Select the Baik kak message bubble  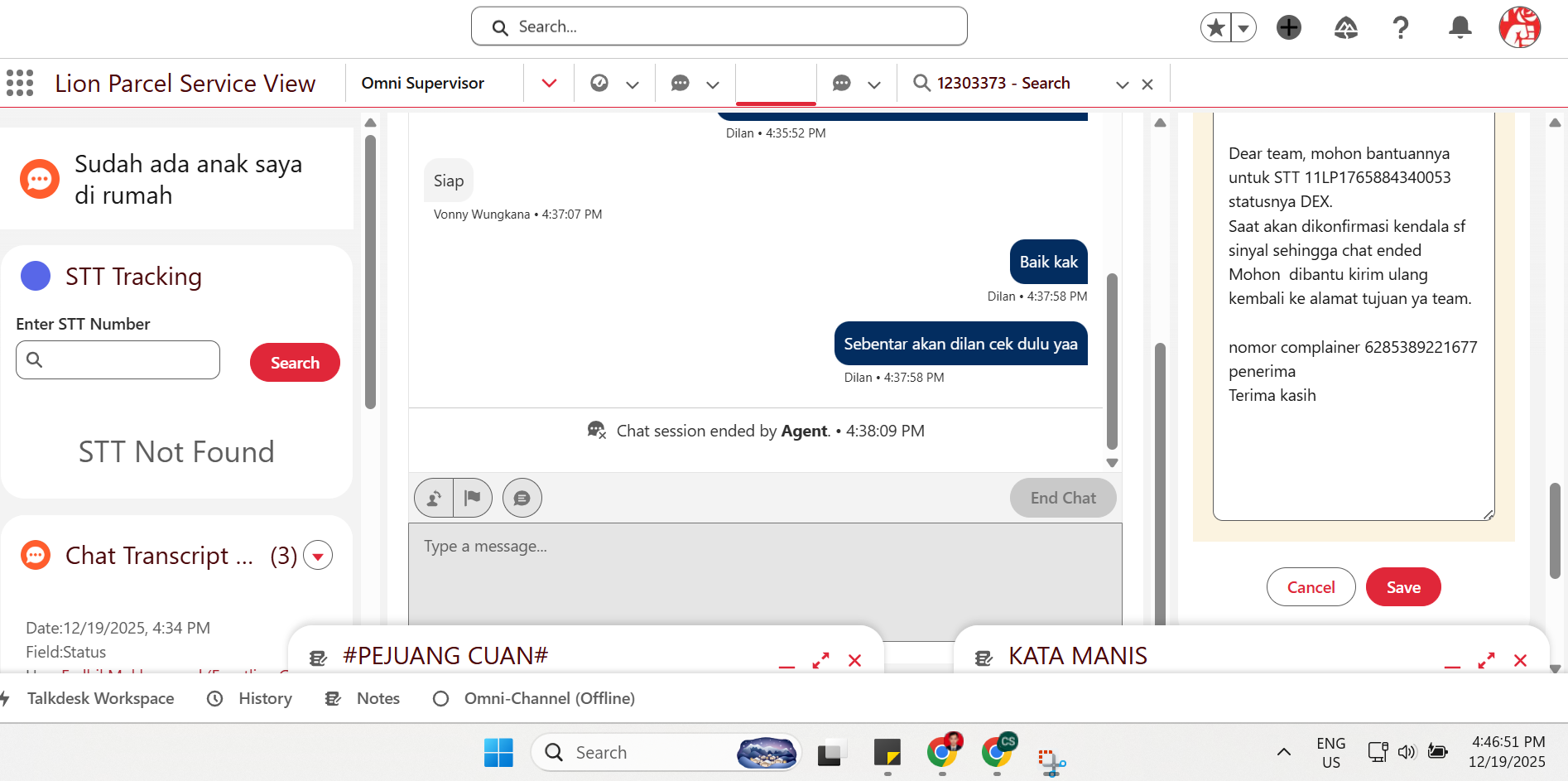[1049, 262]
